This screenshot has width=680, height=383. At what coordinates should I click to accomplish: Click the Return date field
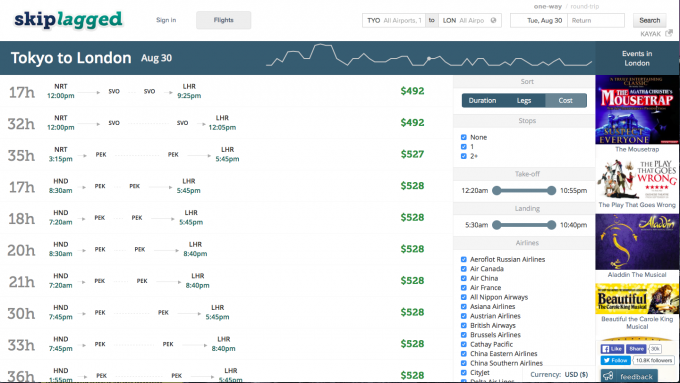tap(596, 20)
